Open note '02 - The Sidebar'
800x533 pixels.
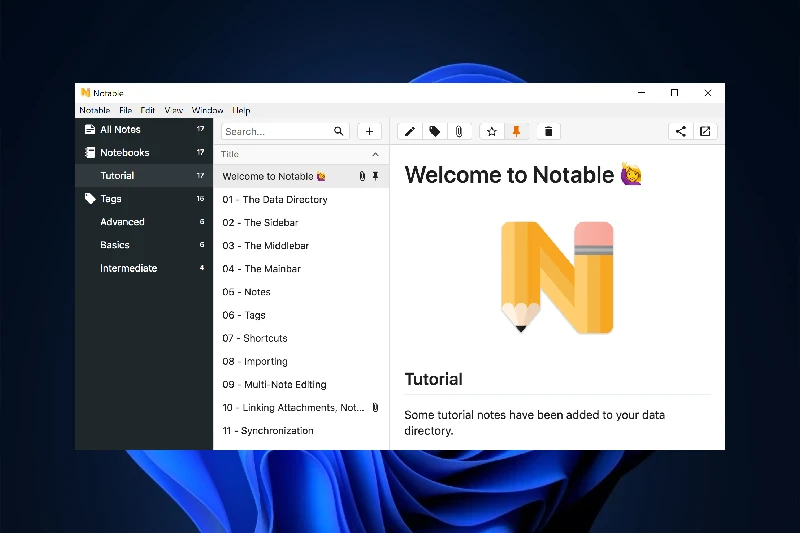[301, 222]
